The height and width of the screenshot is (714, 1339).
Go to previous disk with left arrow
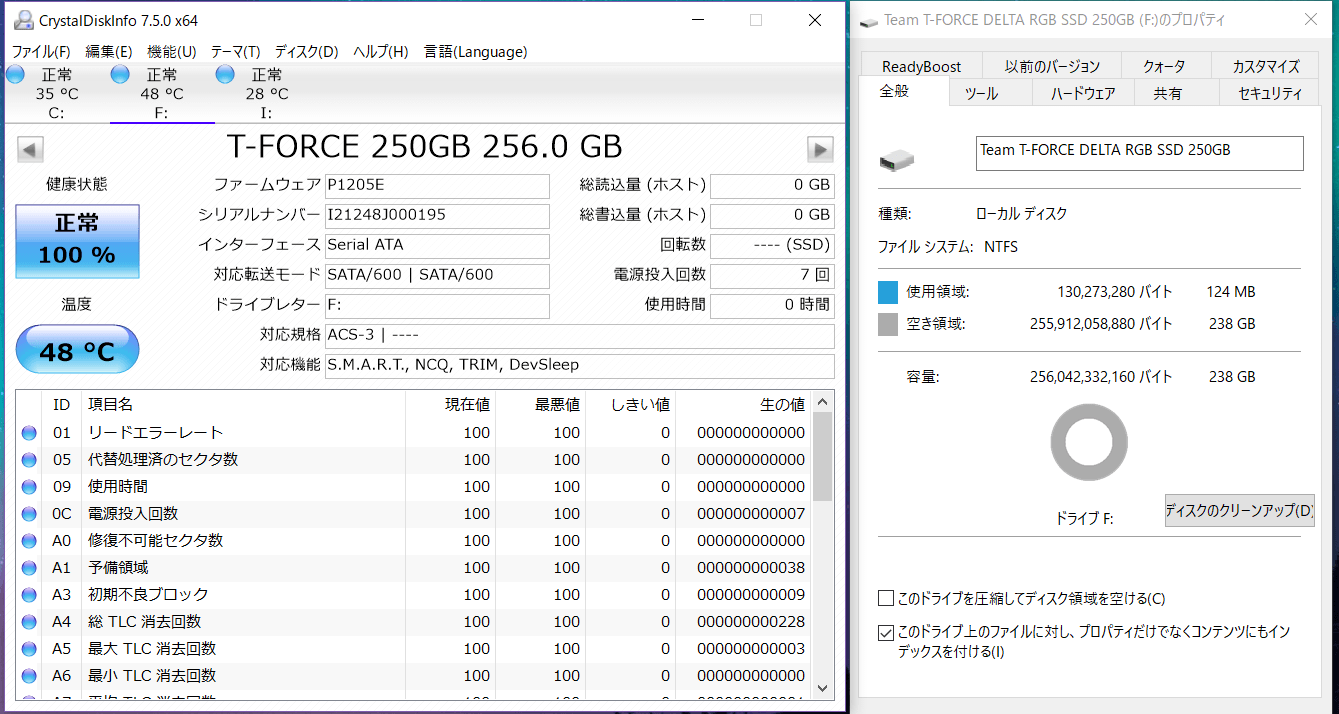click(31, 150)
